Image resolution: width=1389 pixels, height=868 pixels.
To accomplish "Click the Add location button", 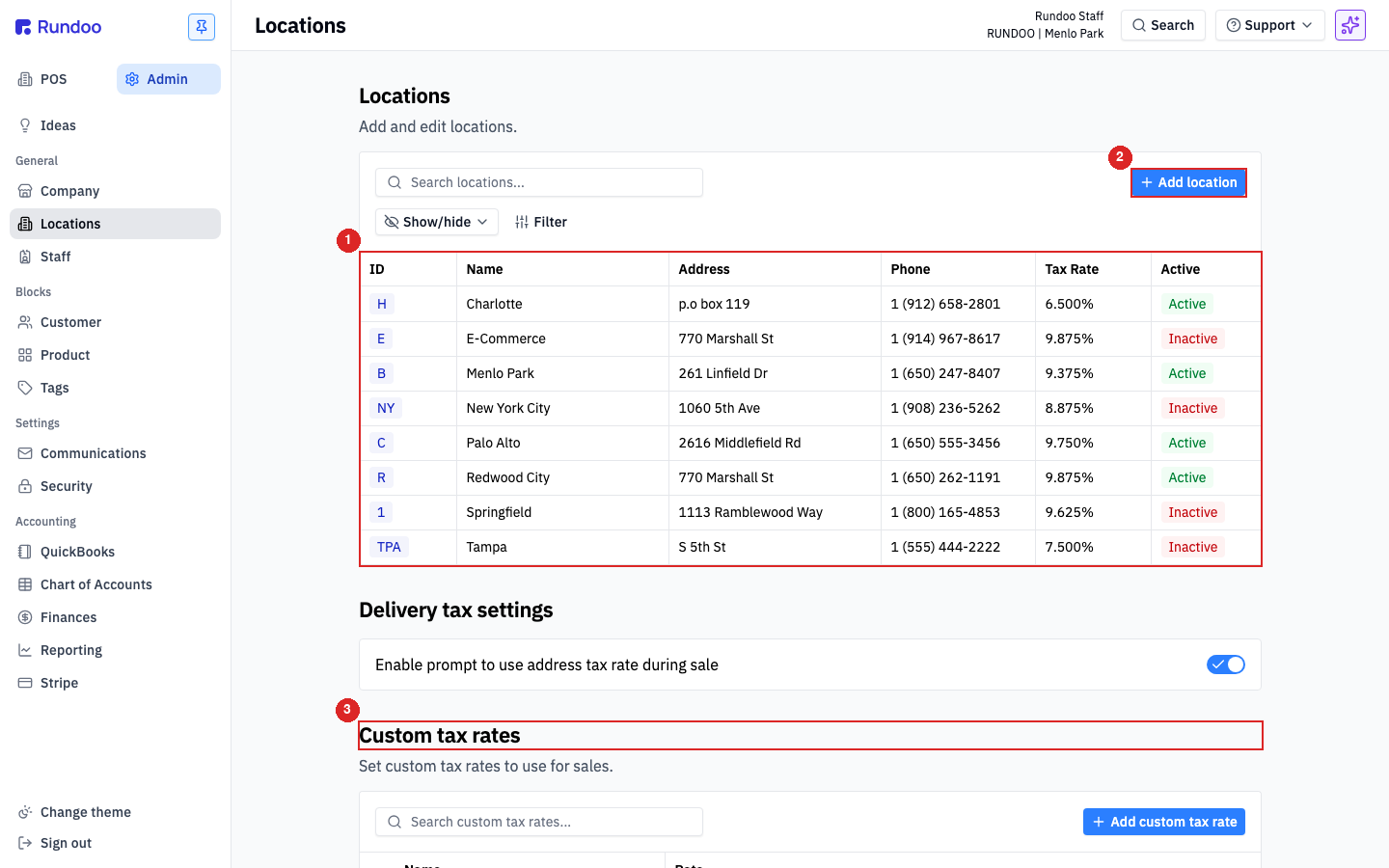I will (x=1188, y=182).
